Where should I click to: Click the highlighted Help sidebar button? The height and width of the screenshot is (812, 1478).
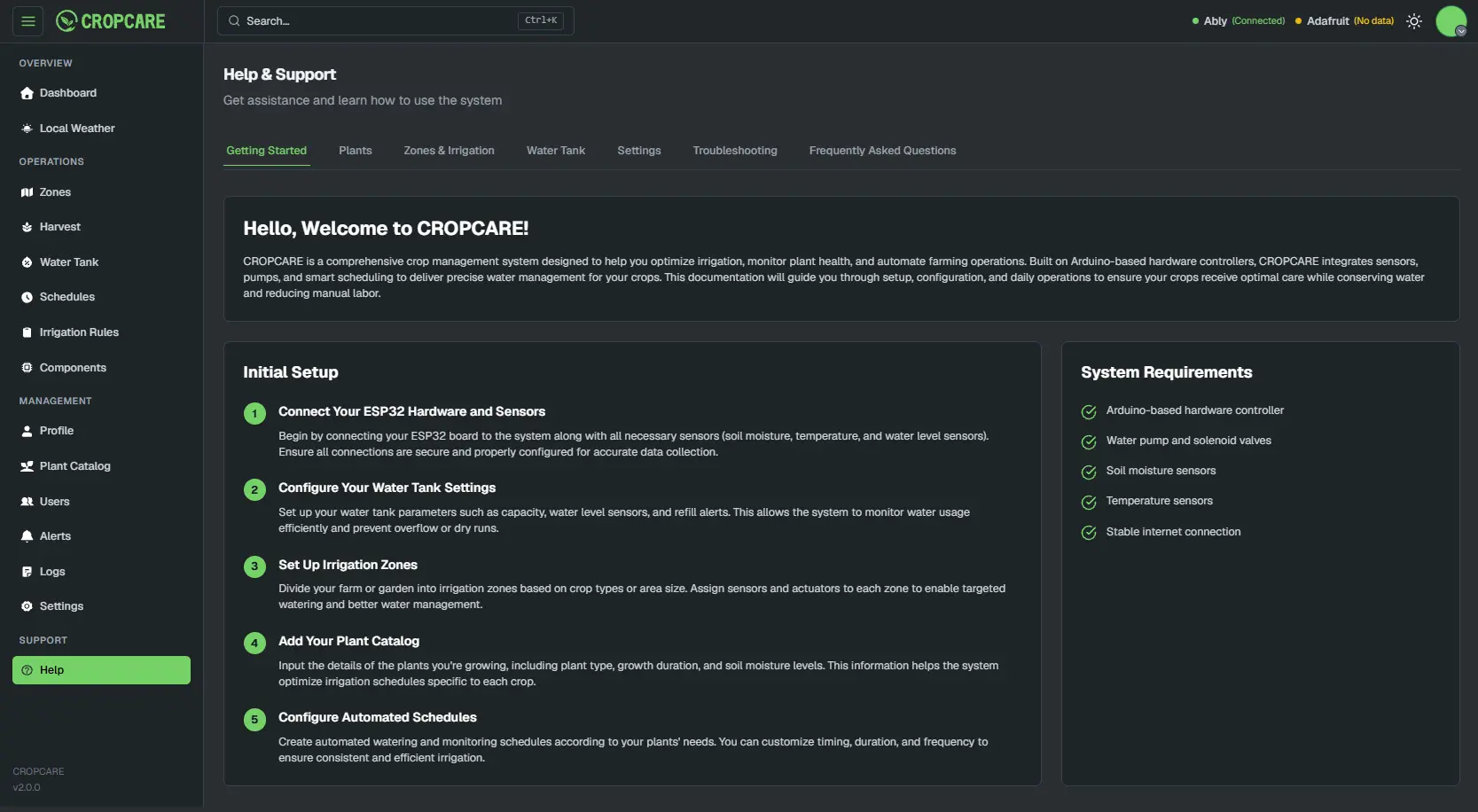click(101, 670)
